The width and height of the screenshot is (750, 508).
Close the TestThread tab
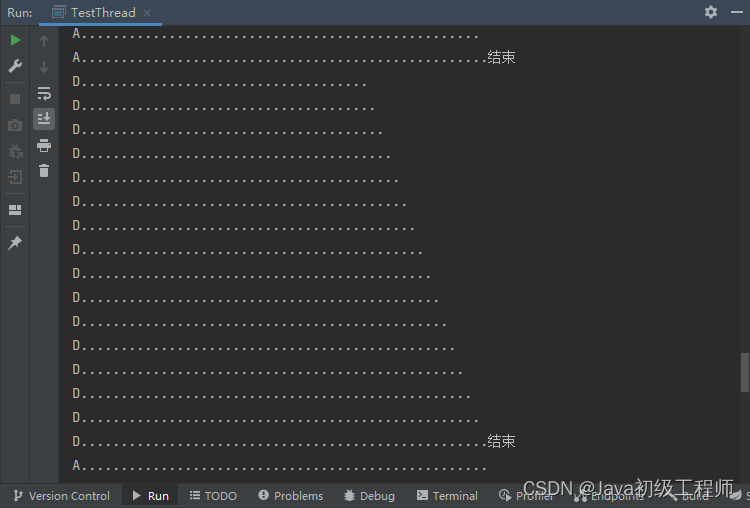[147, 13]
